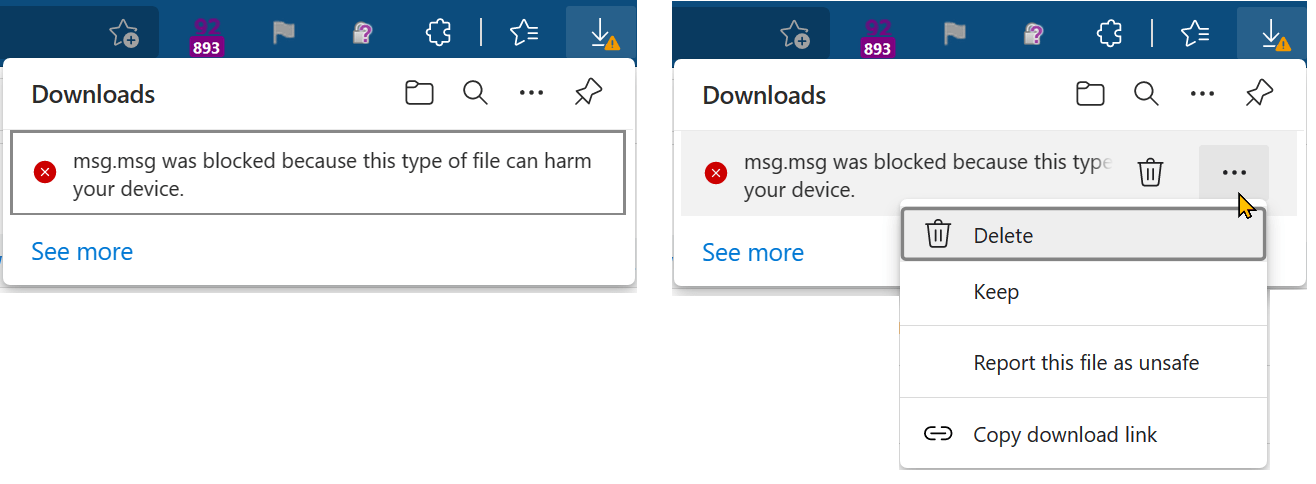1316x484 pixels.
Task: Open Extensions puzzle icon in toolbar above the context menu panel
Action: (1108, 34)
